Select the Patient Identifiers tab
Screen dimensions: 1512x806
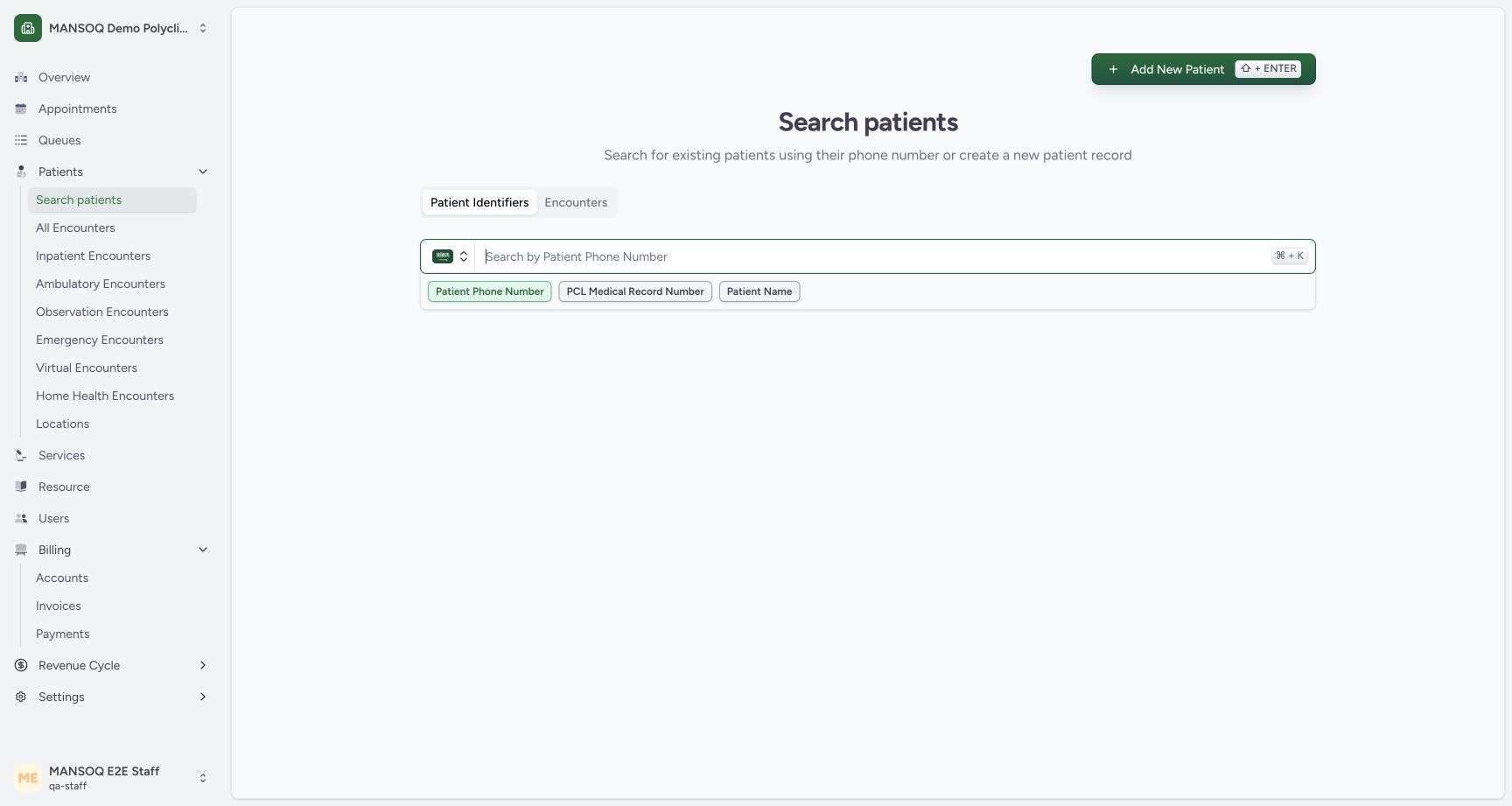click(479, 202)
